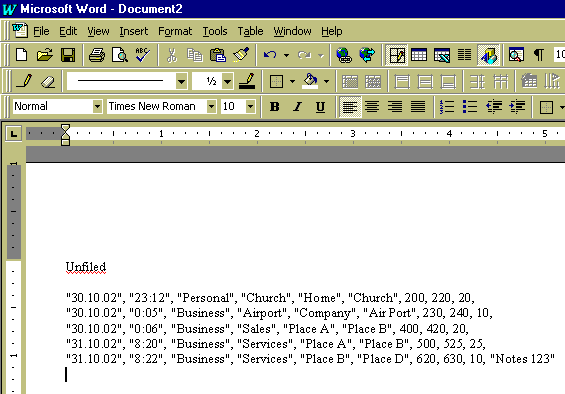The height and width of the screenshot is (394, 565).
Task: Click the tab stop selector on ruler
Action: point(14,134)
